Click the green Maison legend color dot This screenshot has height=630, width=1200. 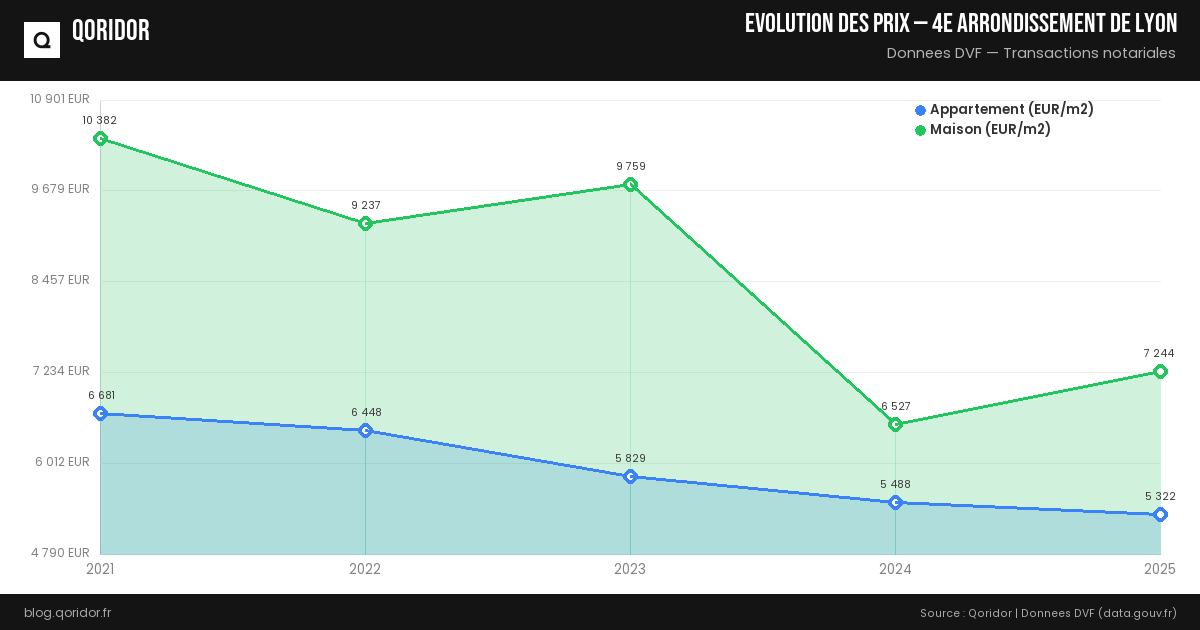(920, 130)
